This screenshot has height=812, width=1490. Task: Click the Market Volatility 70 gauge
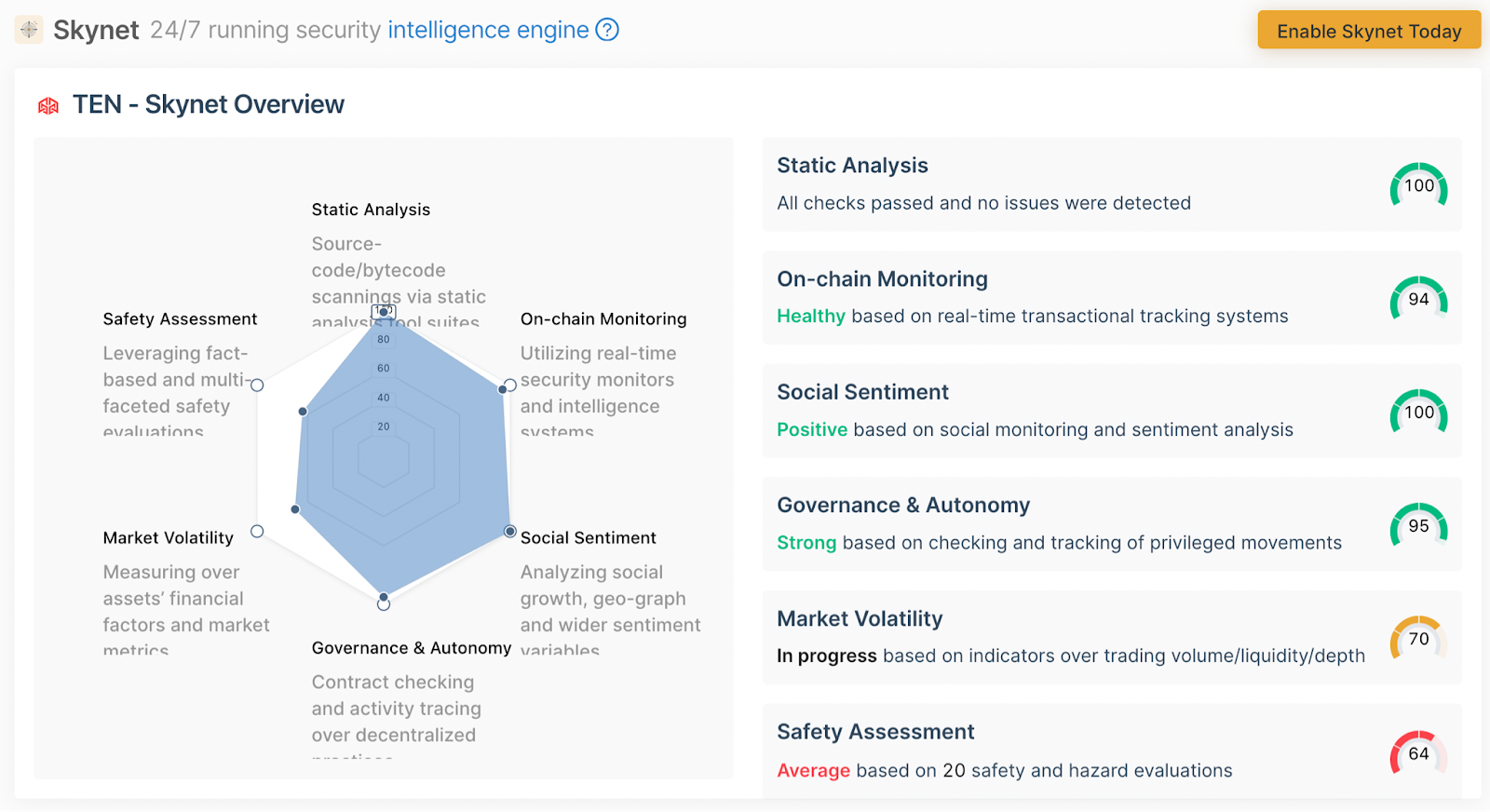pos(1418,639)
